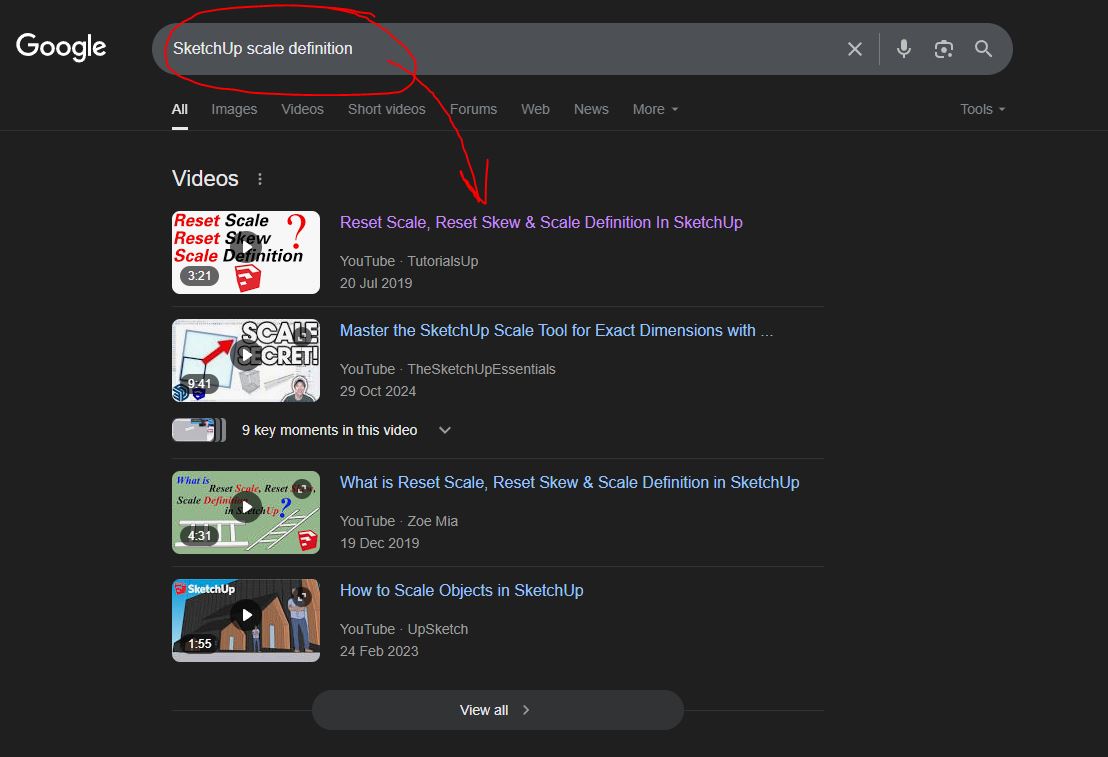1108x757 pixels.
Task: Play the Zoe Mia video thumbnail
Action: click(246, 512)
